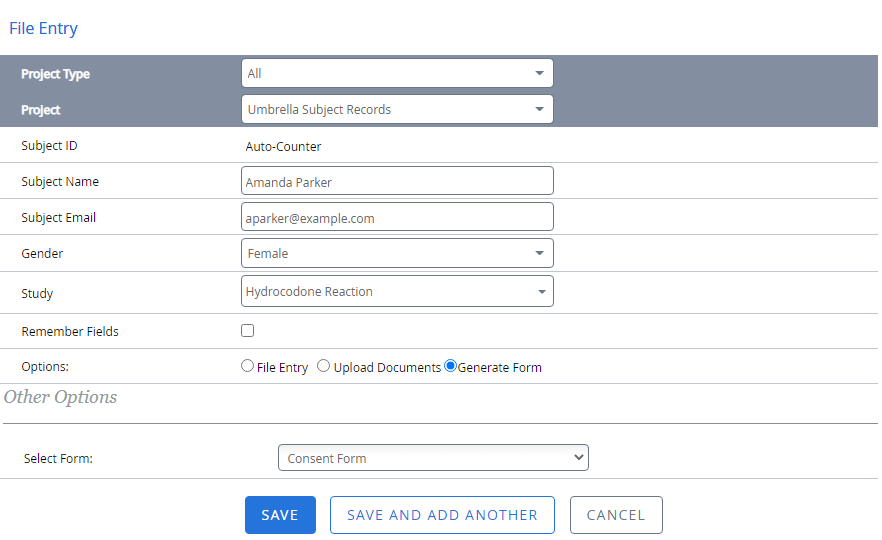Image resolution: width=882 pixels, height=540 pixels.
Task: Click the Subject Name input field
Action: click(396, 181)
